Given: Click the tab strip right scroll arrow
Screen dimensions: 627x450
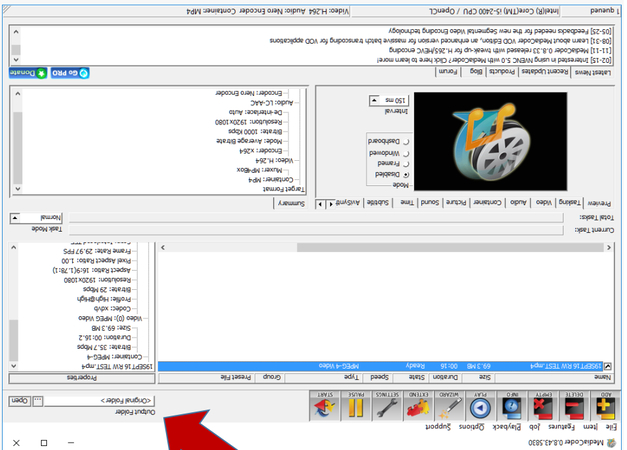Looking at the screenshot, I should click(x=320, y=204).
